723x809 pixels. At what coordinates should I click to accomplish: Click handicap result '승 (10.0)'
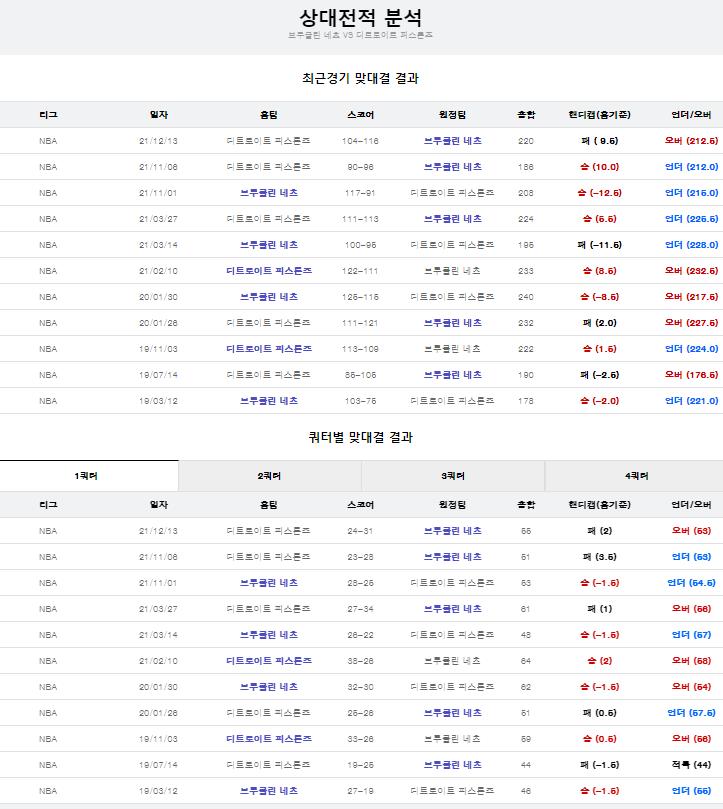[599, 167]
